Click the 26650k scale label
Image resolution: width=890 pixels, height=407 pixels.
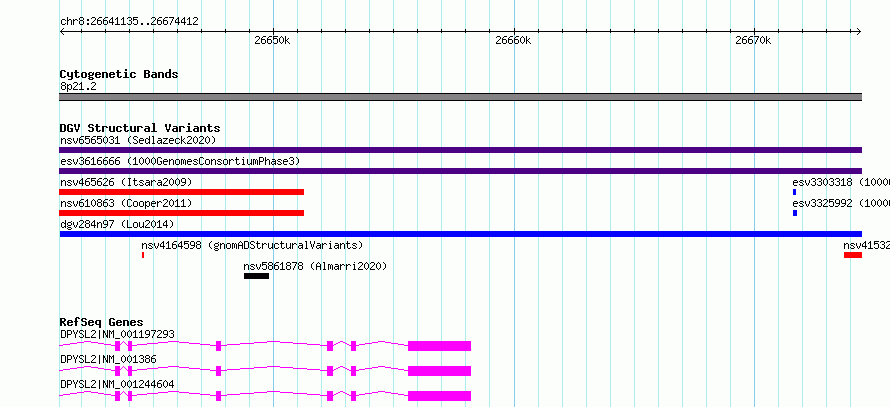tap(272, 40)
